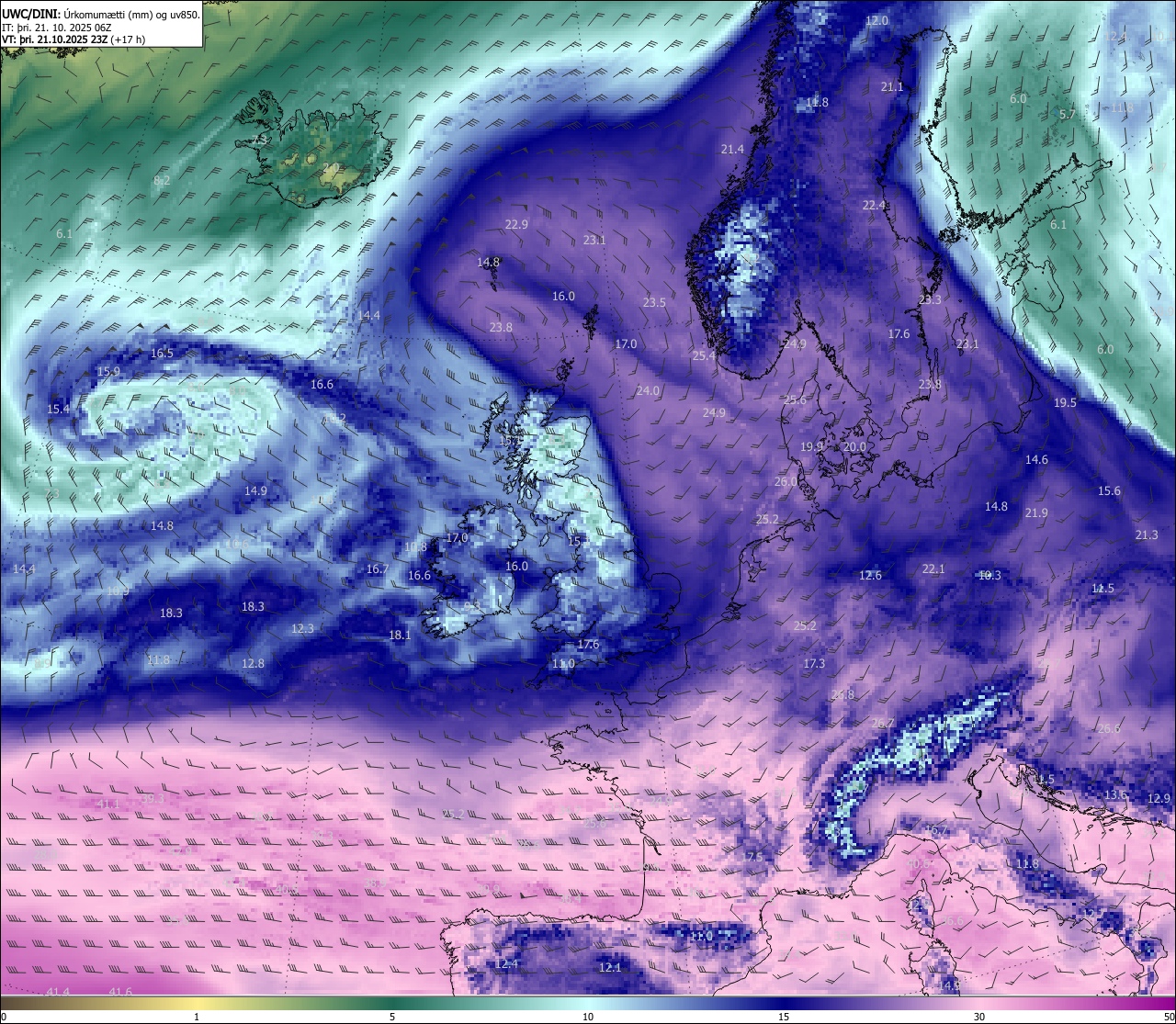Click the map value 26.8
The image size is (1176, 1024).
(842, 695)
